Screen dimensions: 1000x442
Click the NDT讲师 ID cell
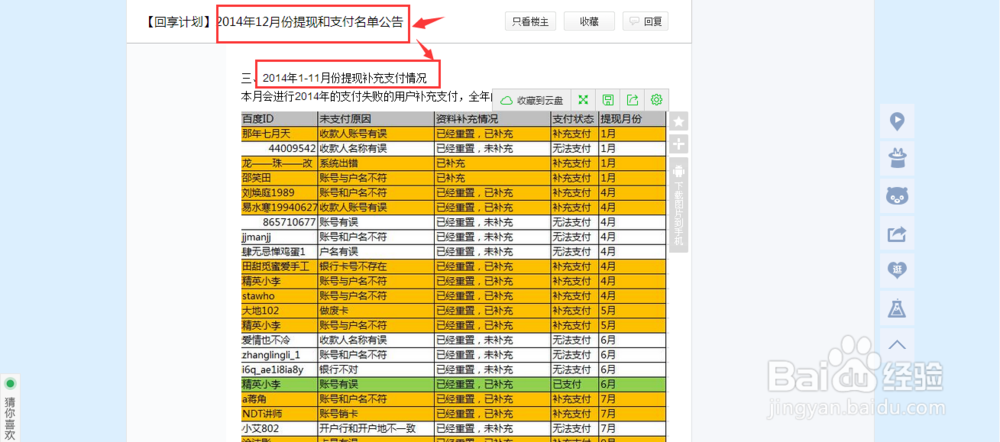point(279,414)
